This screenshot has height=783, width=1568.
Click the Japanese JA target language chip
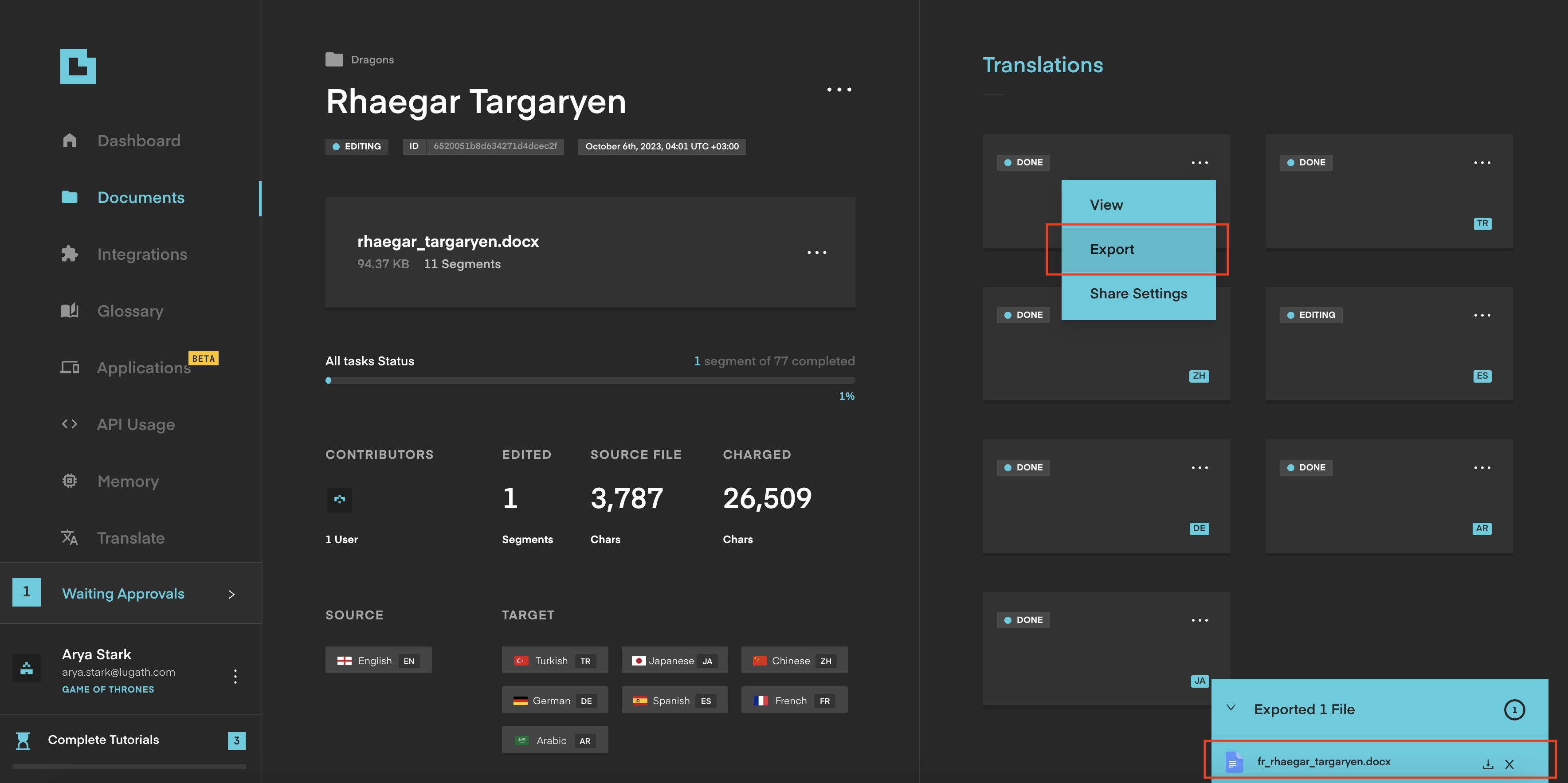[674, 660]
